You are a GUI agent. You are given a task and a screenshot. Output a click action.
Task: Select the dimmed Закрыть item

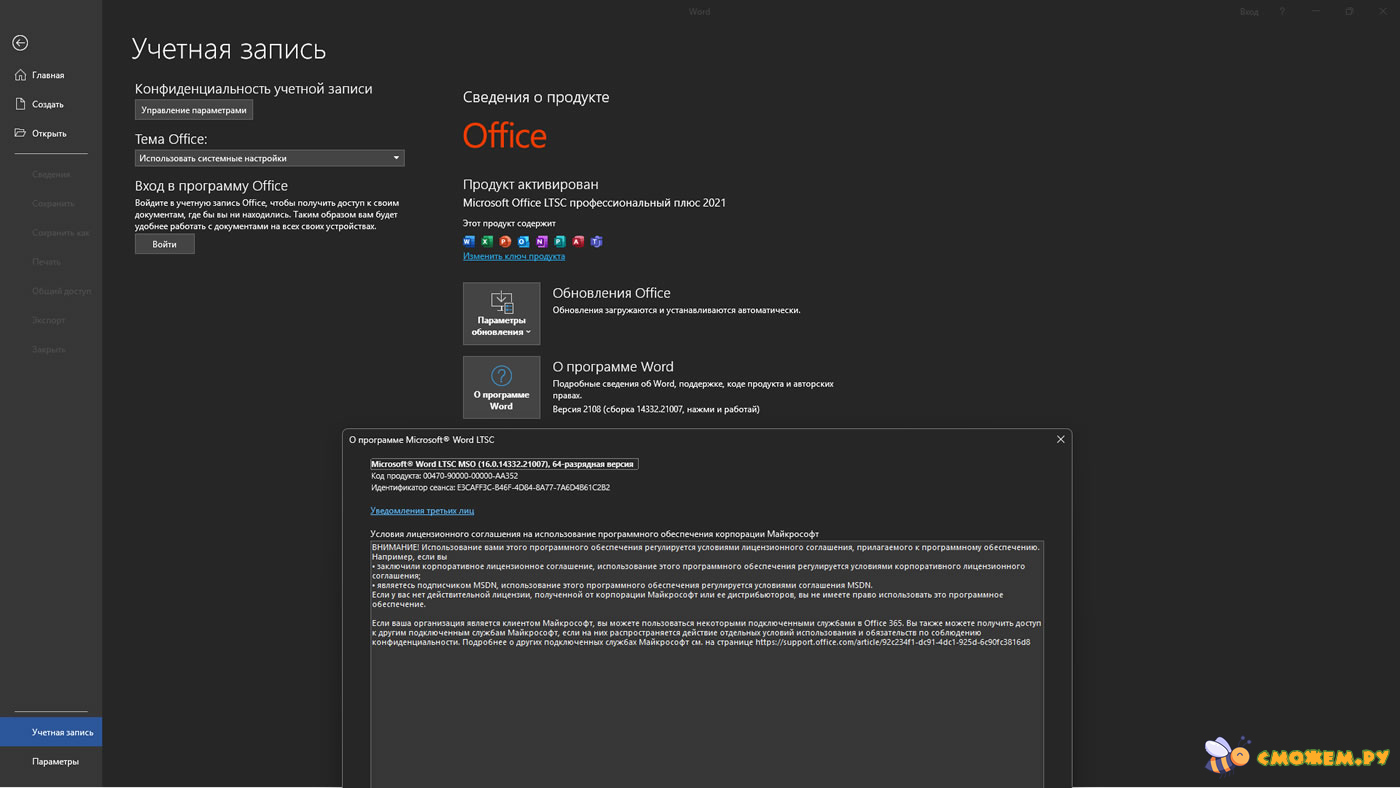click(x=51, y=349)
